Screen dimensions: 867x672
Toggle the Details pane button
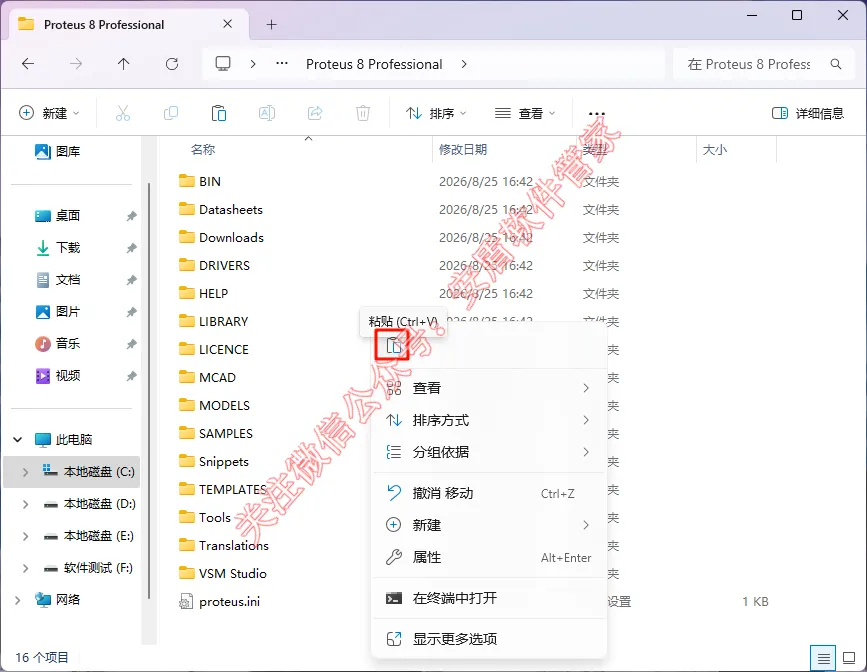[x=808, y=113]
